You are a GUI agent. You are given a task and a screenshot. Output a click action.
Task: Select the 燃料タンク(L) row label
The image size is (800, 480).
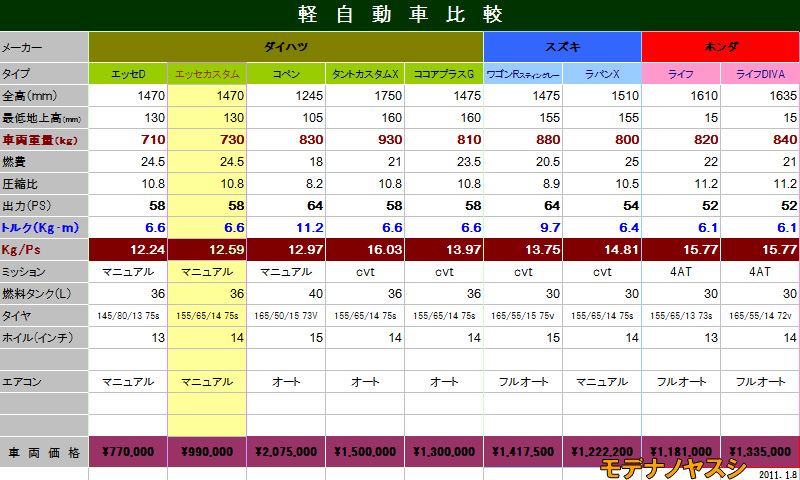pos(44,294)
